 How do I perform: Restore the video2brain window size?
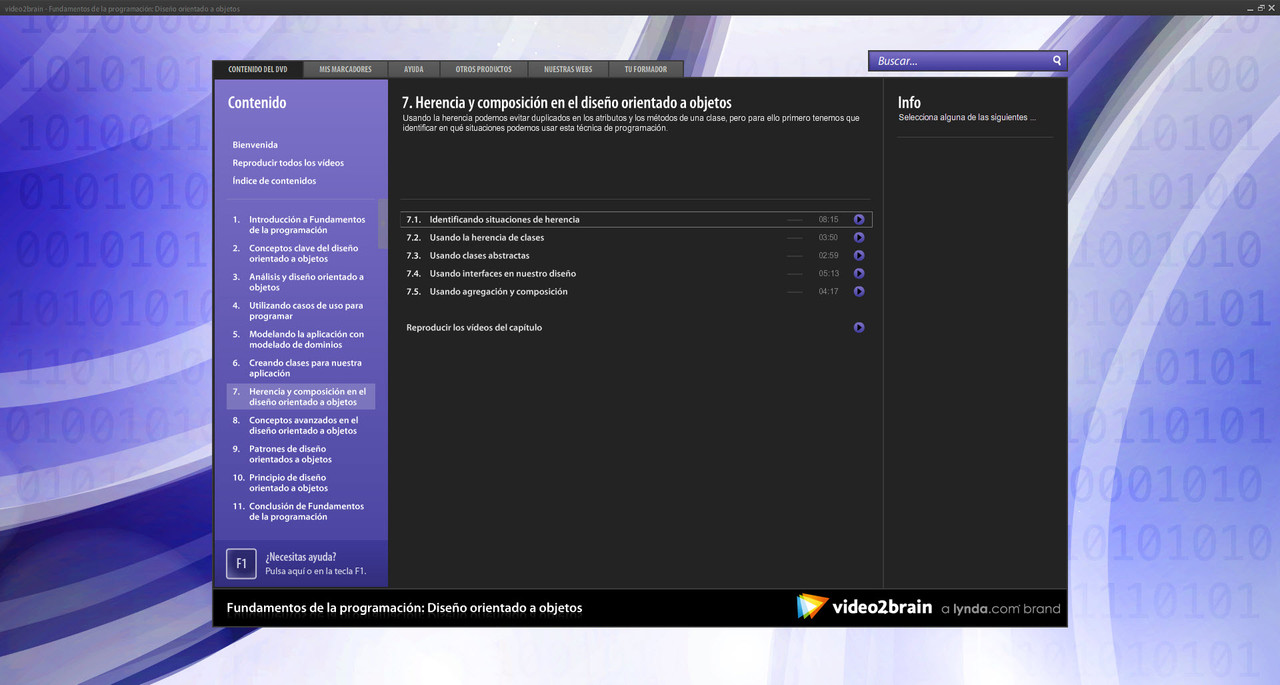coord(1261,7)
